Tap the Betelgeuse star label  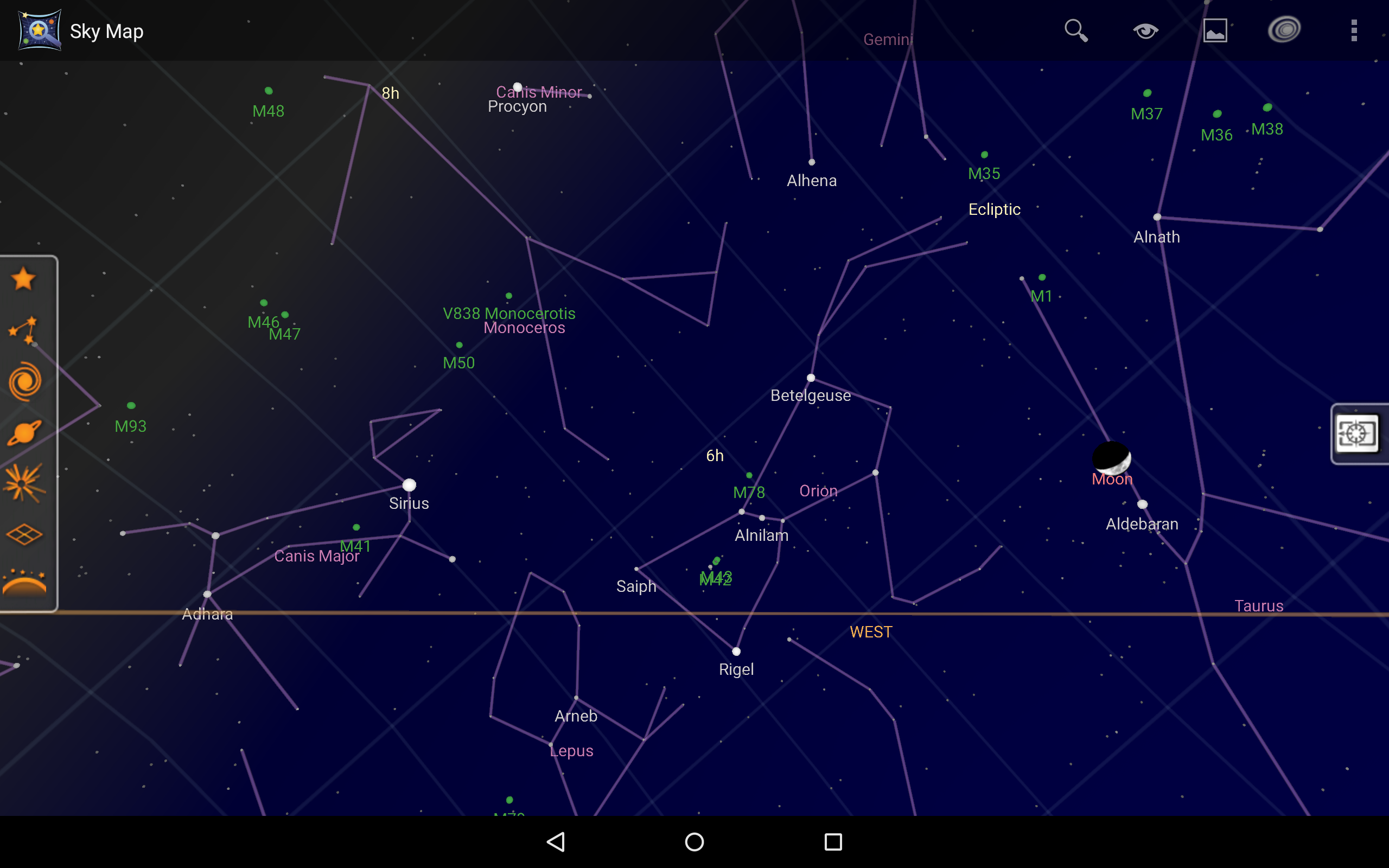811,395
